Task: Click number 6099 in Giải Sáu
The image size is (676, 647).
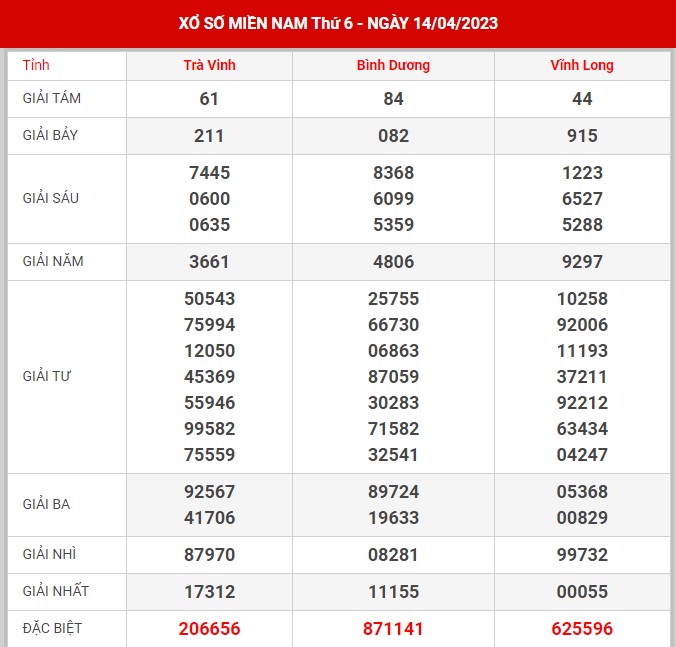Action: pyautogui.click(x=394, y=199)
